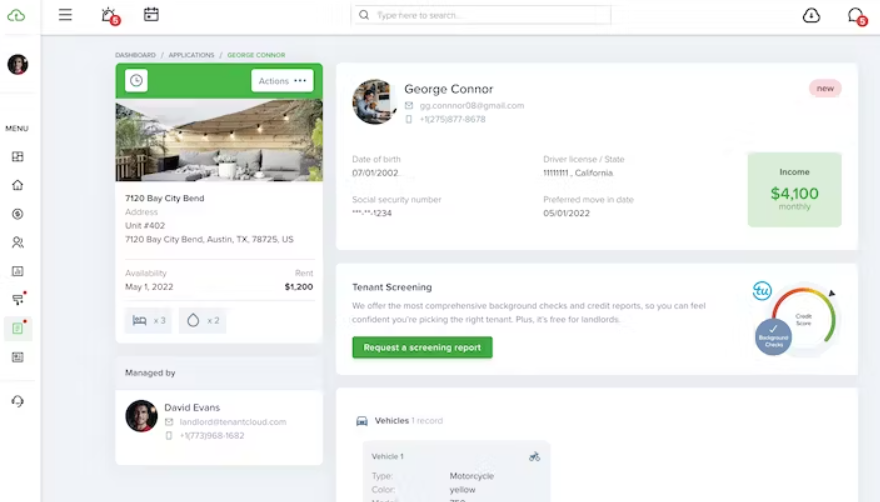The width and height of the screenshot is (880, 502).
Task: Click the '7120 Bay City Bend' title
Action: point(164,198)
